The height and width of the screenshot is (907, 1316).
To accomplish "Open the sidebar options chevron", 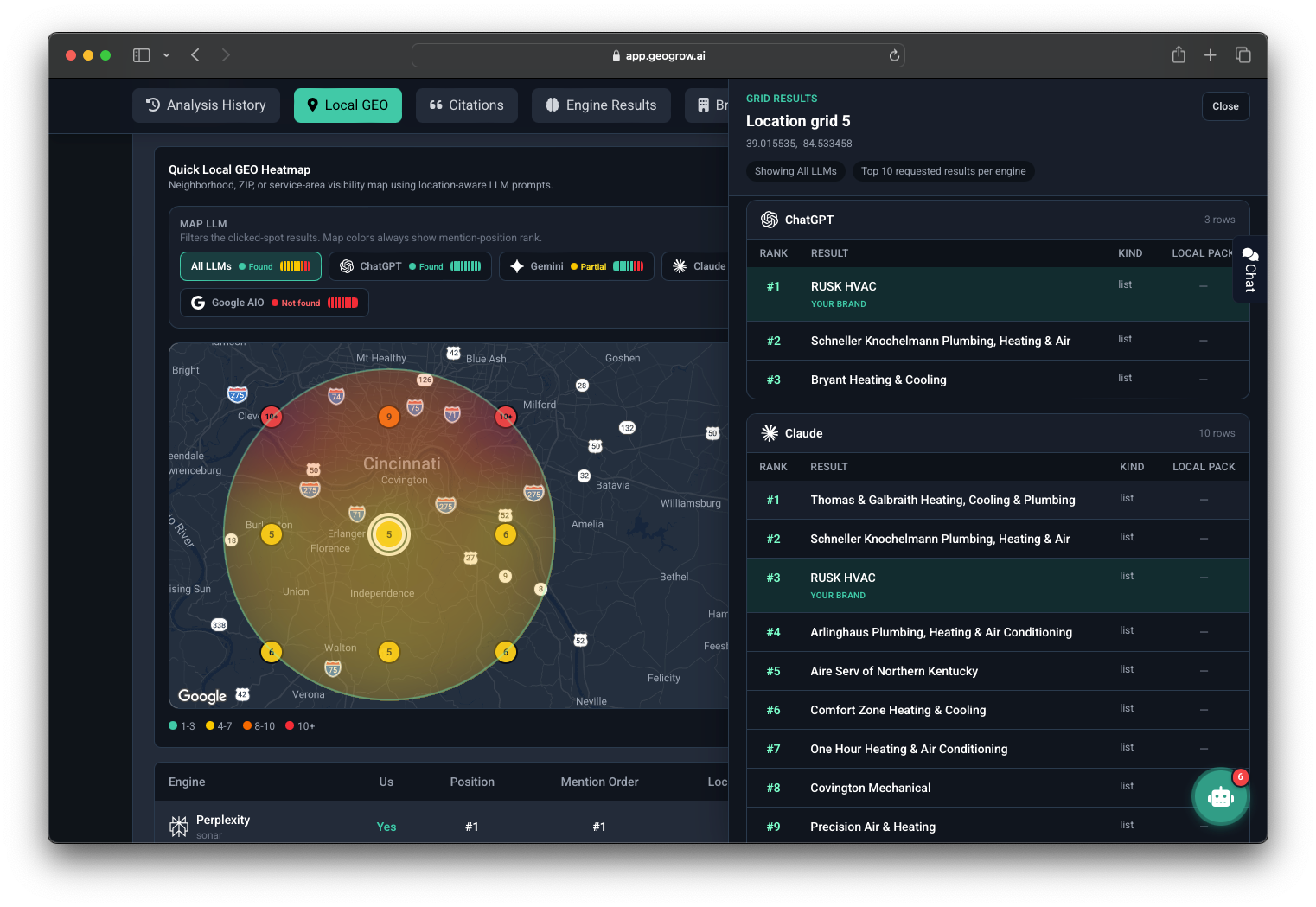I will click(x=166, y=55).
